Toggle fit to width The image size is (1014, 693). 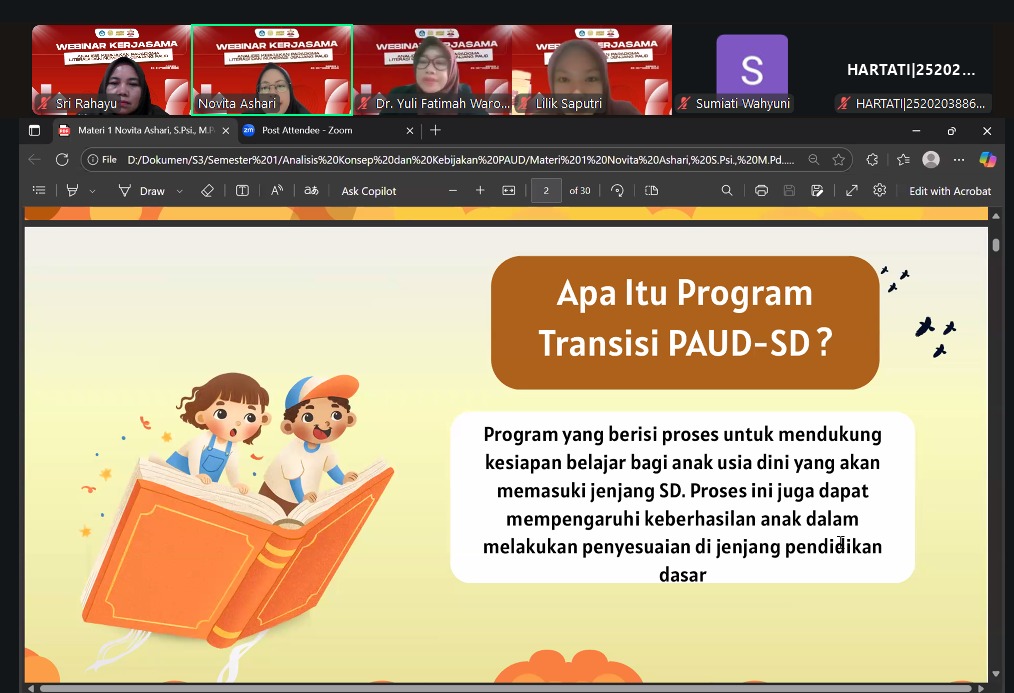[508, 191]
